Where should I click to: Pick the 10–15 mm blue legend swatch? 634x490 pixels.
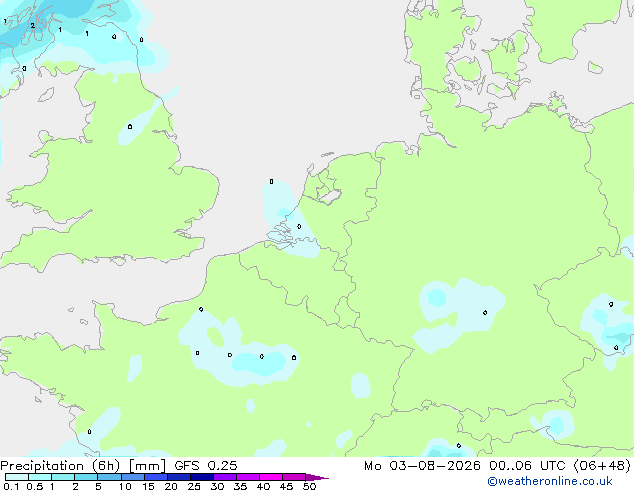(132, 477)
